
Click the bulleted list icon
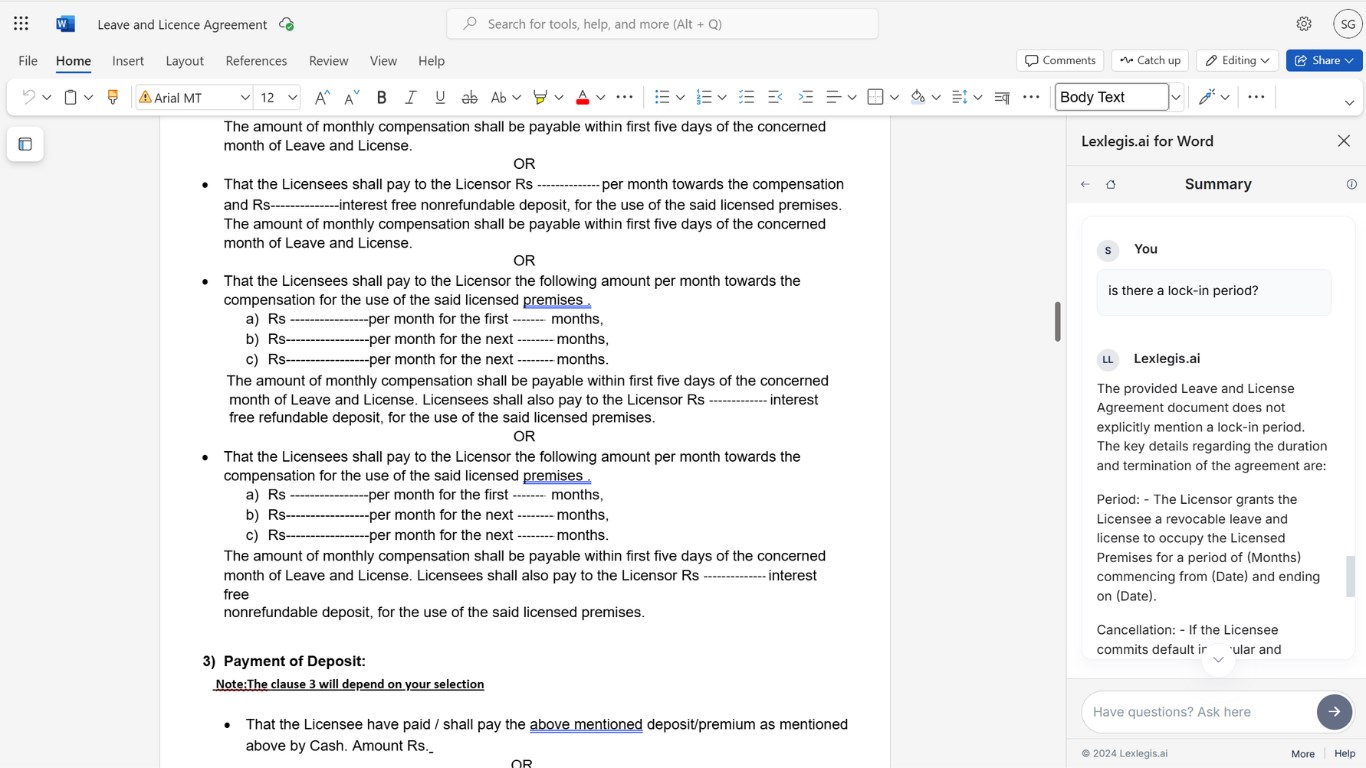coord(661,97)
